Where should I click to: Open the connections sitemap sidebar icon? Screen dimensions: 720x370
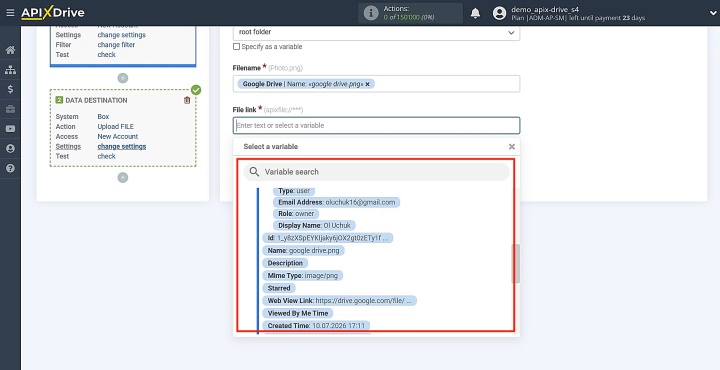pyautogui.click(x=10, y=70)
